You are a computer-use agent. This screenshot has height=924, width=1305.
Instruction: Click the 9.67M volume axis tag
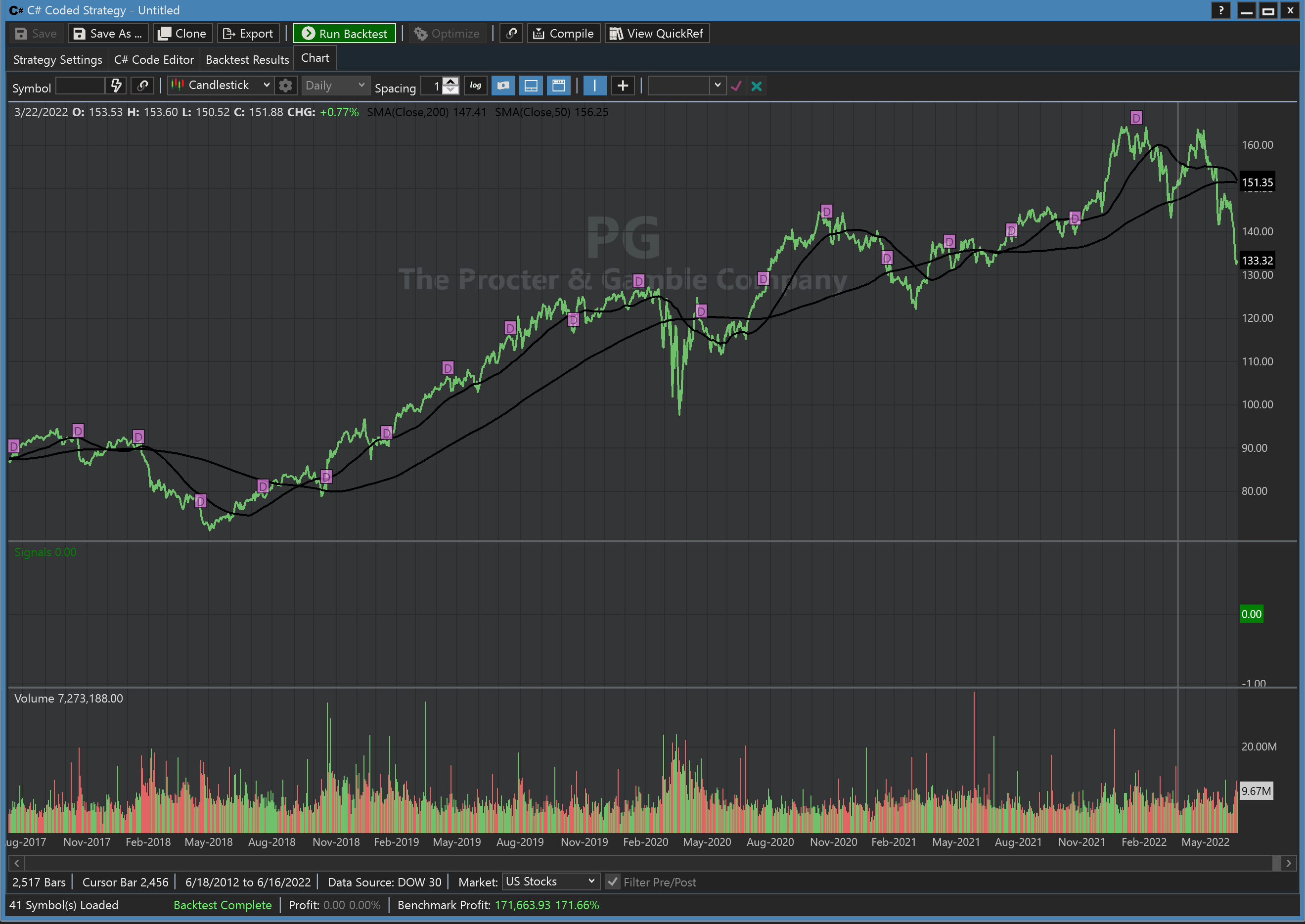[x=1256, y=791]
